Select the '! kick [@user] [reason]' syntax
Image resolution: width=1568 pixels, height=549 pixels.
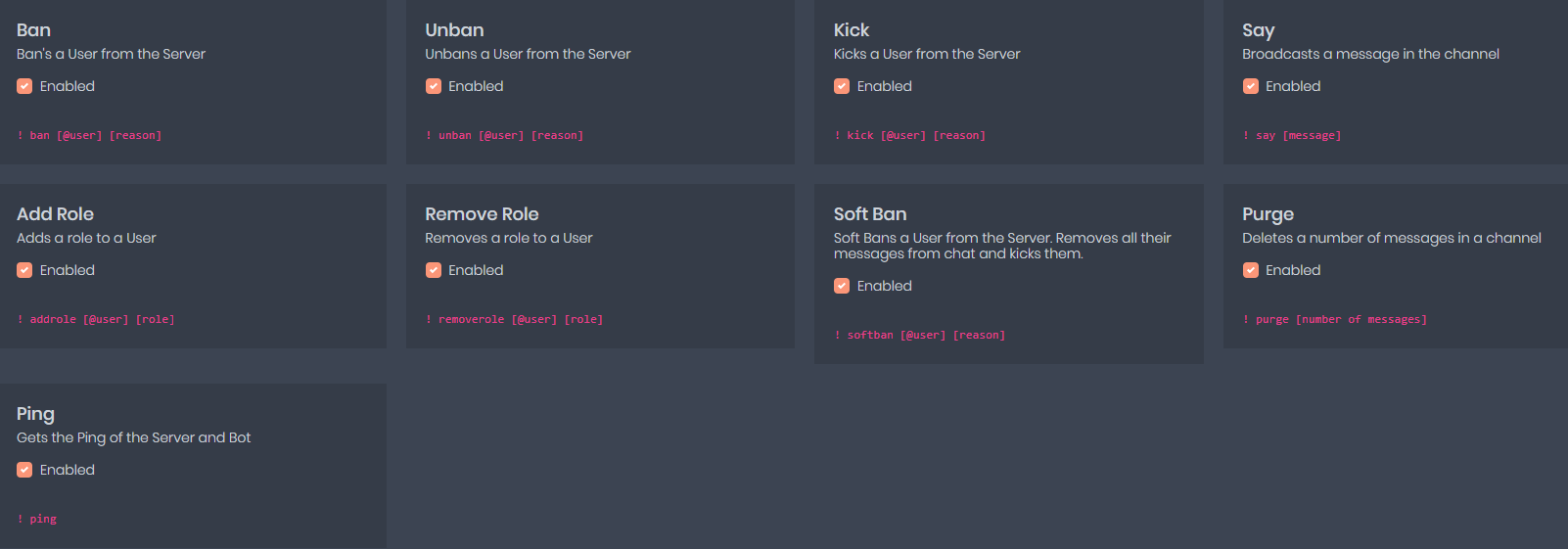point(909,135)
